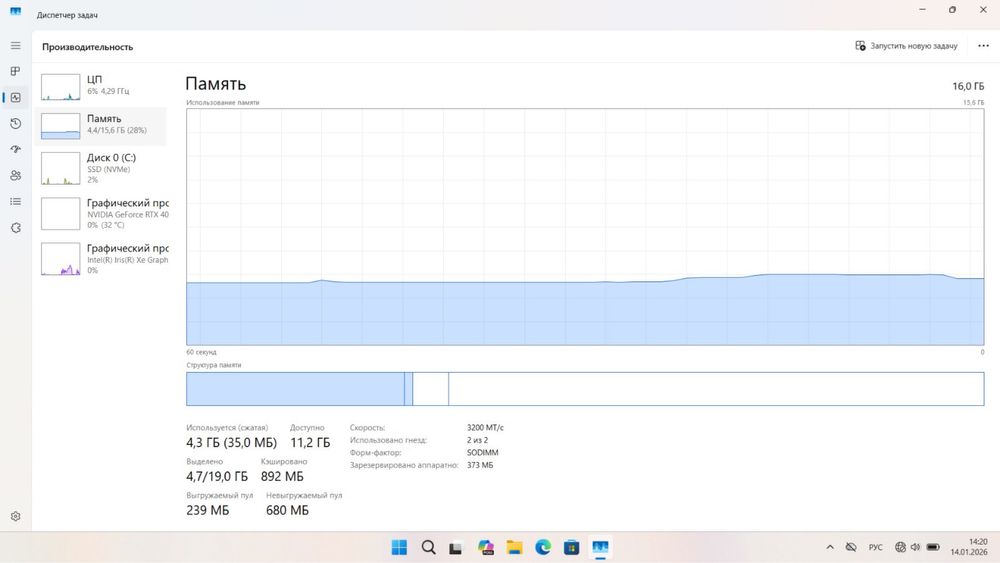This screenshot has width=1000, height=563.
Task: Show hidden system tray icons chevron
Action: 830,547
